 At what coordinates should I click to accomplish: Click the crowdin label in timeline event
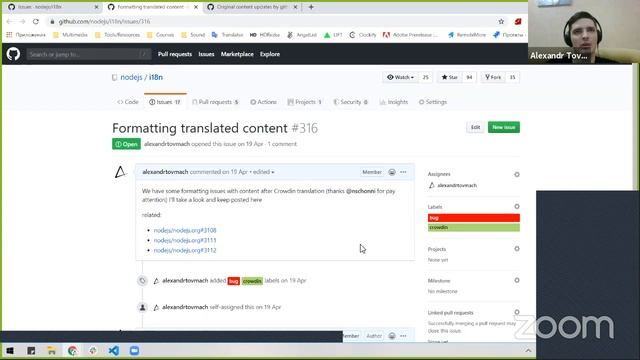(252, 281)
